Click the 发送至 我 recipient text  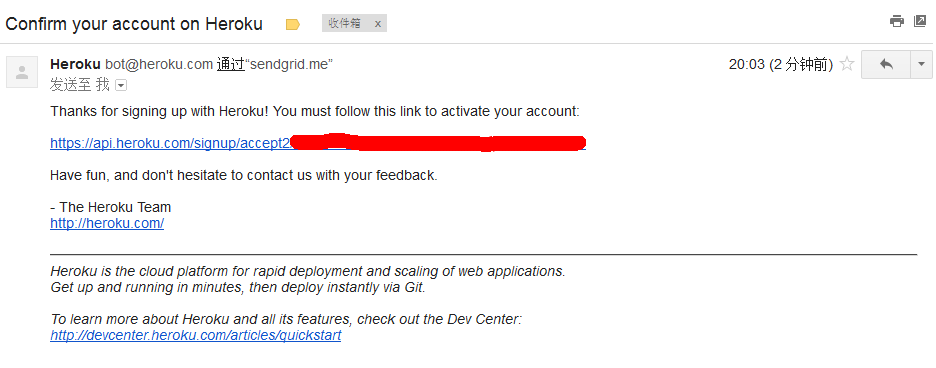[x=80, y=85]
